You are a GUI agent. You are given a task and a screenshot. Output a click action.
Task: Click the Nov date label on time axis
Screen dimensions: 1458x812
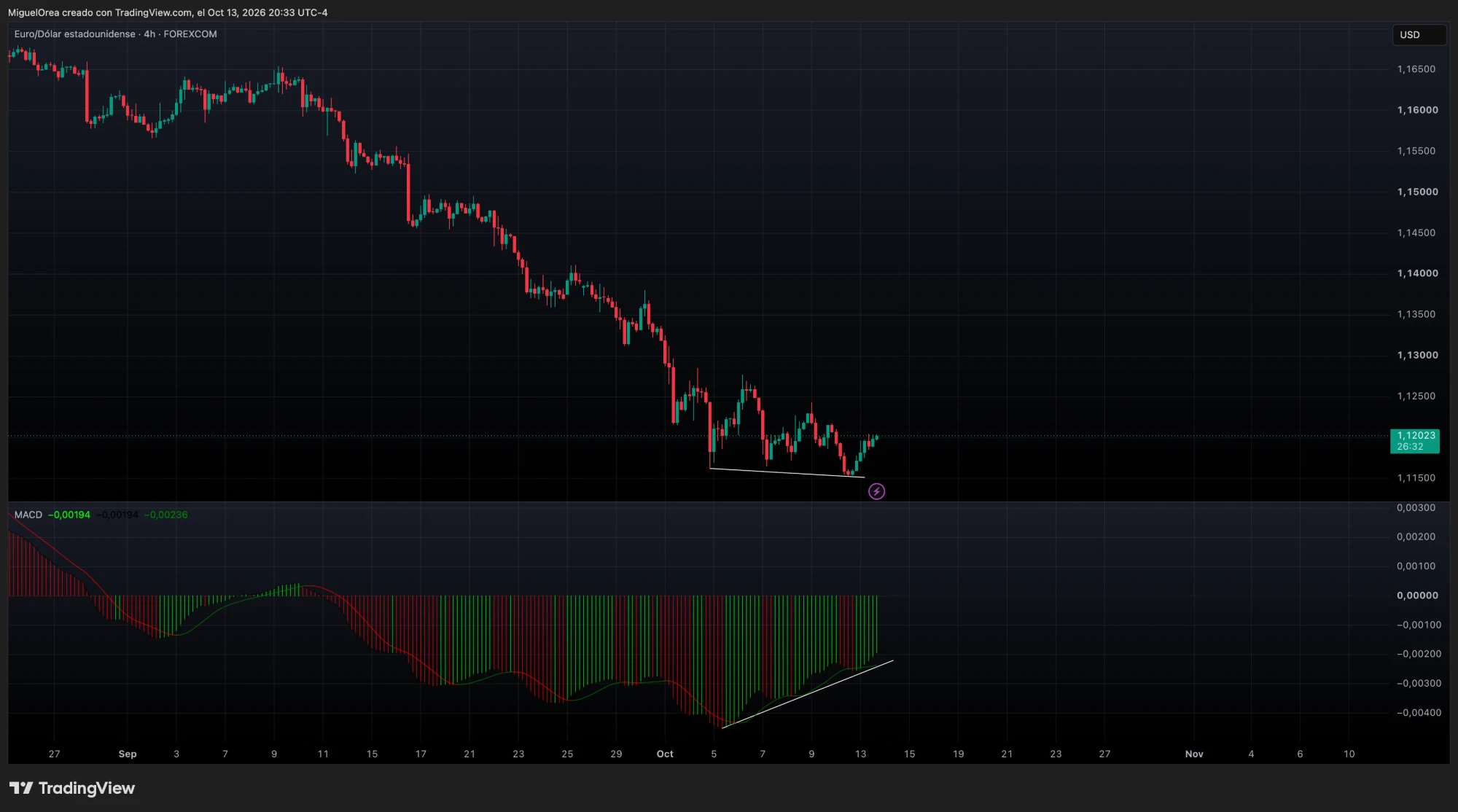(x=1194, y=754)
